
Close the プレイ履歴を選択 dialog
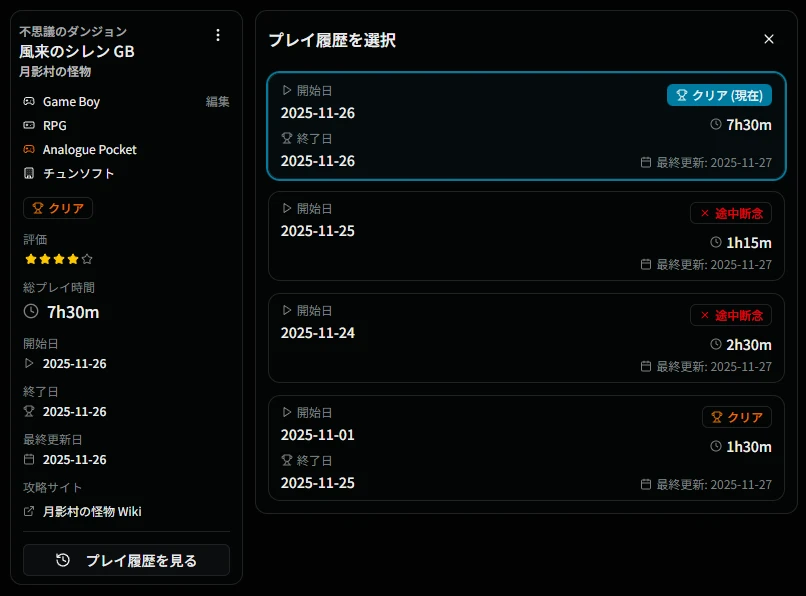pyautogui.click(x=768, y=39)
